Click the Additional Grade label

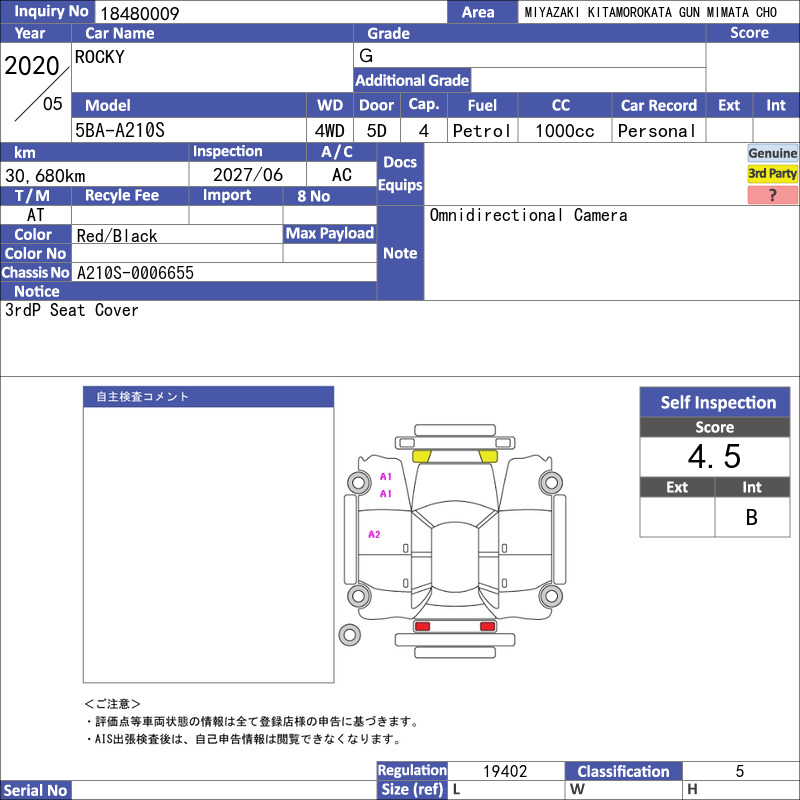click(x=412, y=80)
